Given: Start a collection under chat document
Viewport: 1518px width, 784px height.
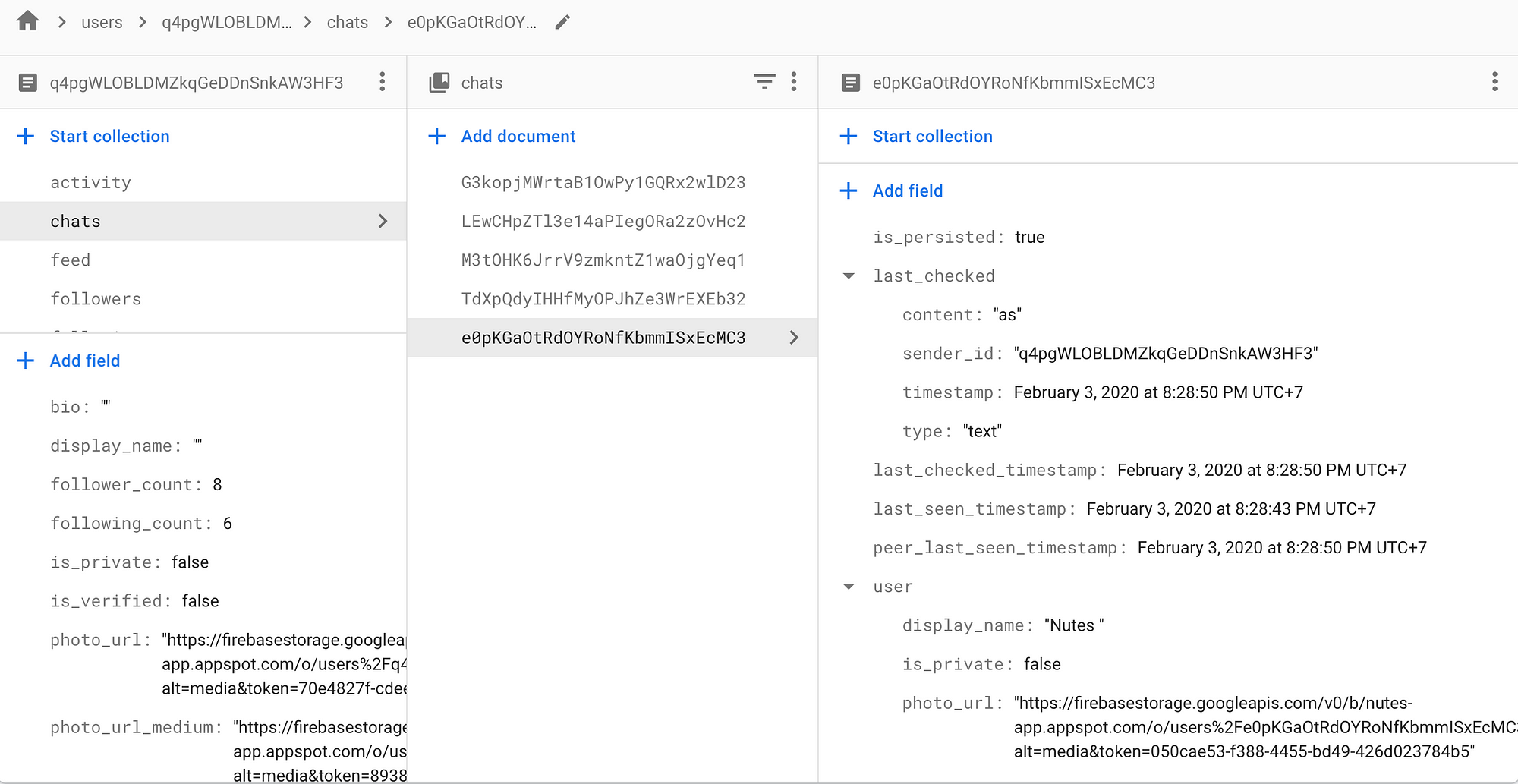Looking at the screenshot, I should pyautogui.click(x=932, y=136).
